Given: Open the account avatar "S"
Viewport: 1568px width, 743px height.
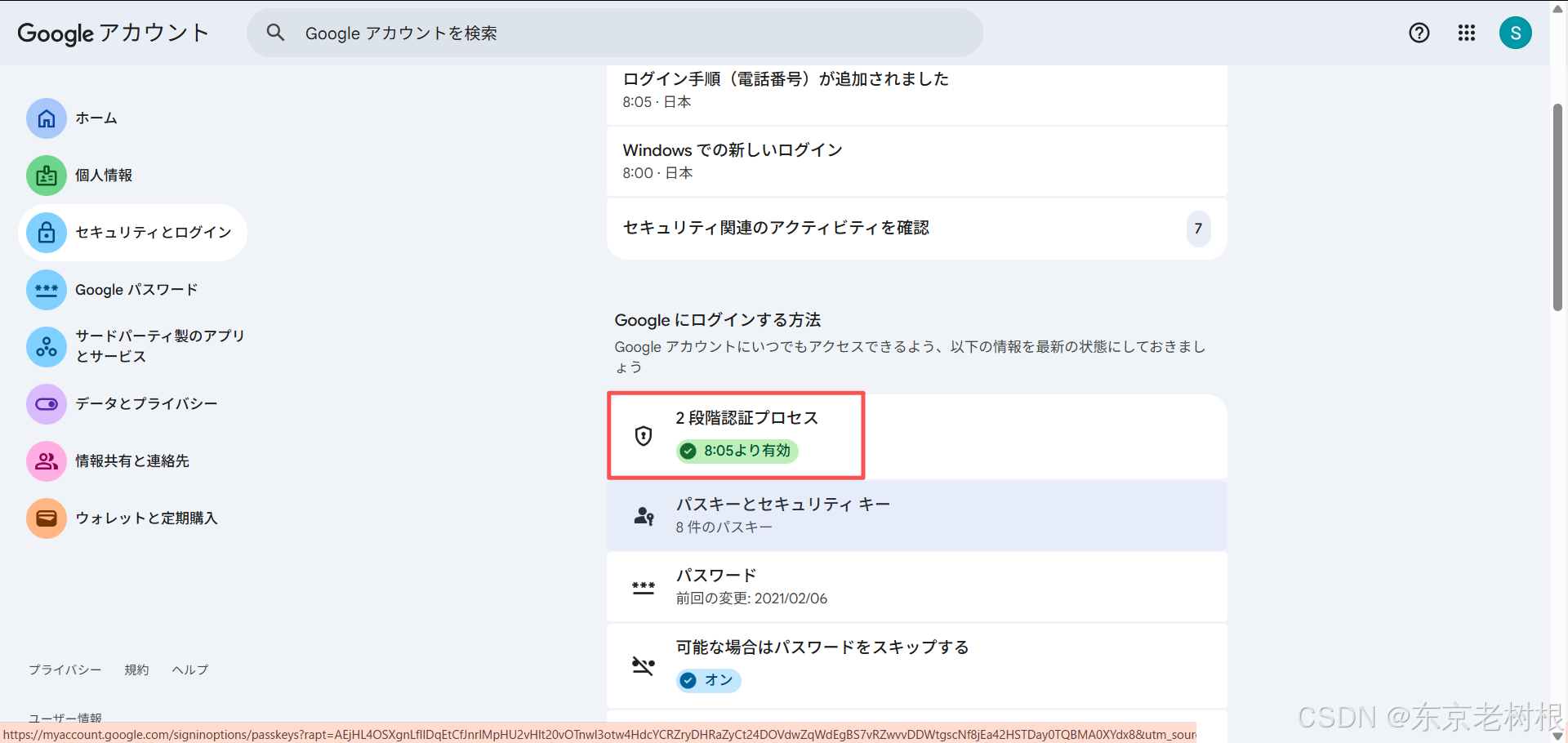Looking at the screenshot, I should pyautogui.click(x=1516, y=33).
